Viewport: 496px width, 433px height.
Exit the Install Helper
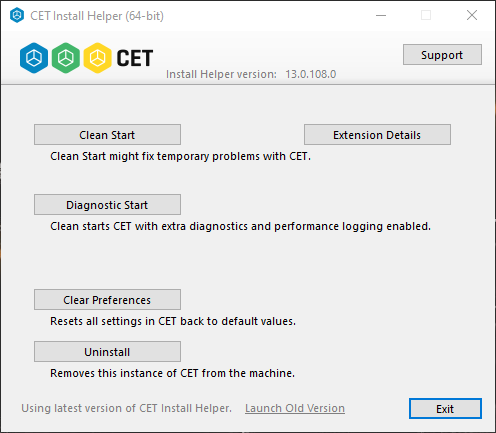click(445, 409)
